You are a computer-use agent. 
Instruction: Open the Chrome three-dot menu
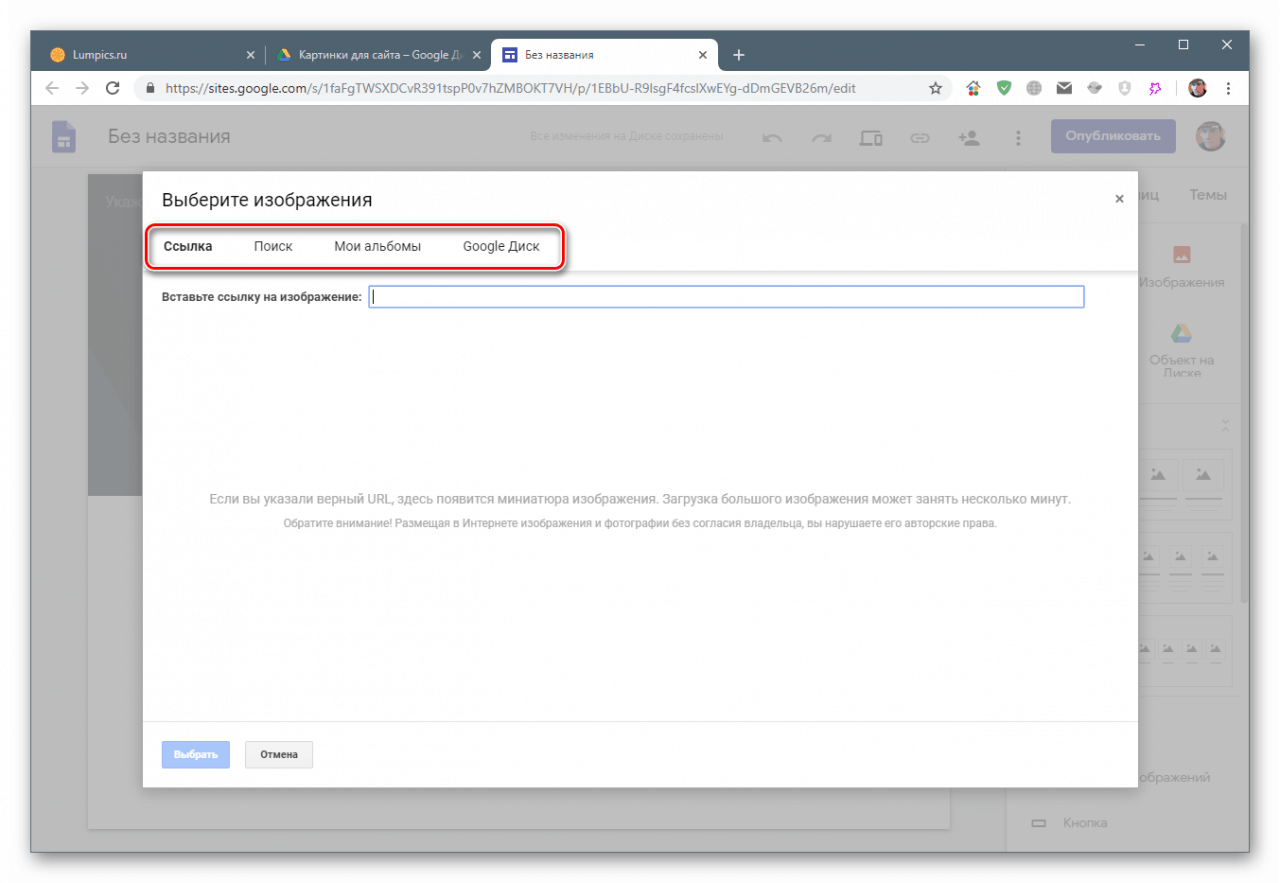click(x=1228, y=88)
